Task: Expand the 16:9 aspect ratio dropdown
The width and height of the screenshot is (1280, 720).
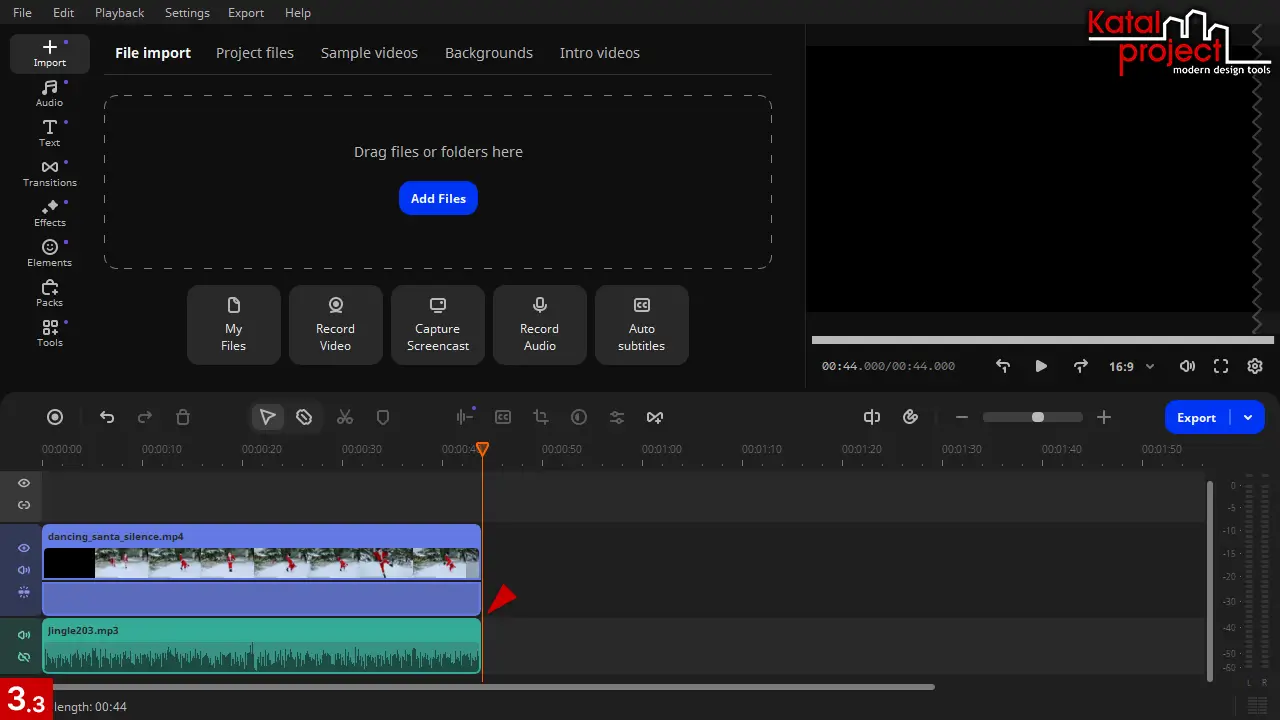Action: click(1131, 367)
